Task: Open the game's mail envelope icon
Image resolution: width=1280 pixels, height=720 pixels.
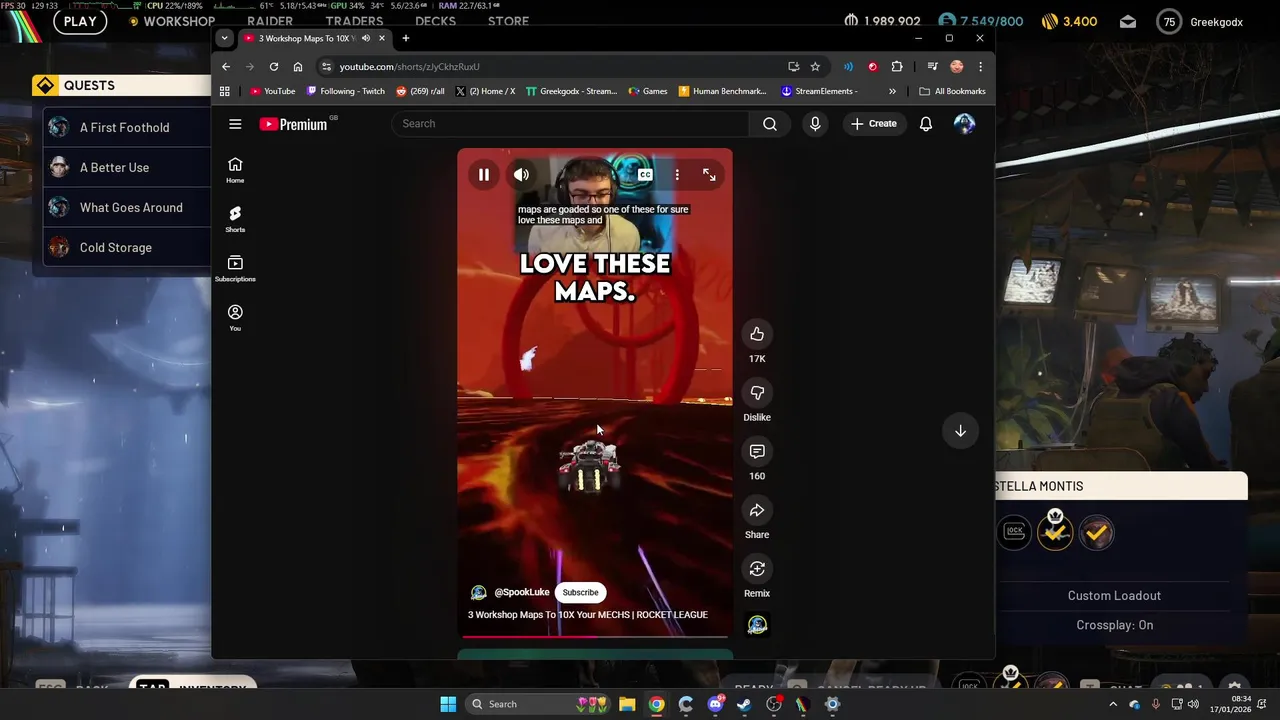Action: (x=1128, y=22)
